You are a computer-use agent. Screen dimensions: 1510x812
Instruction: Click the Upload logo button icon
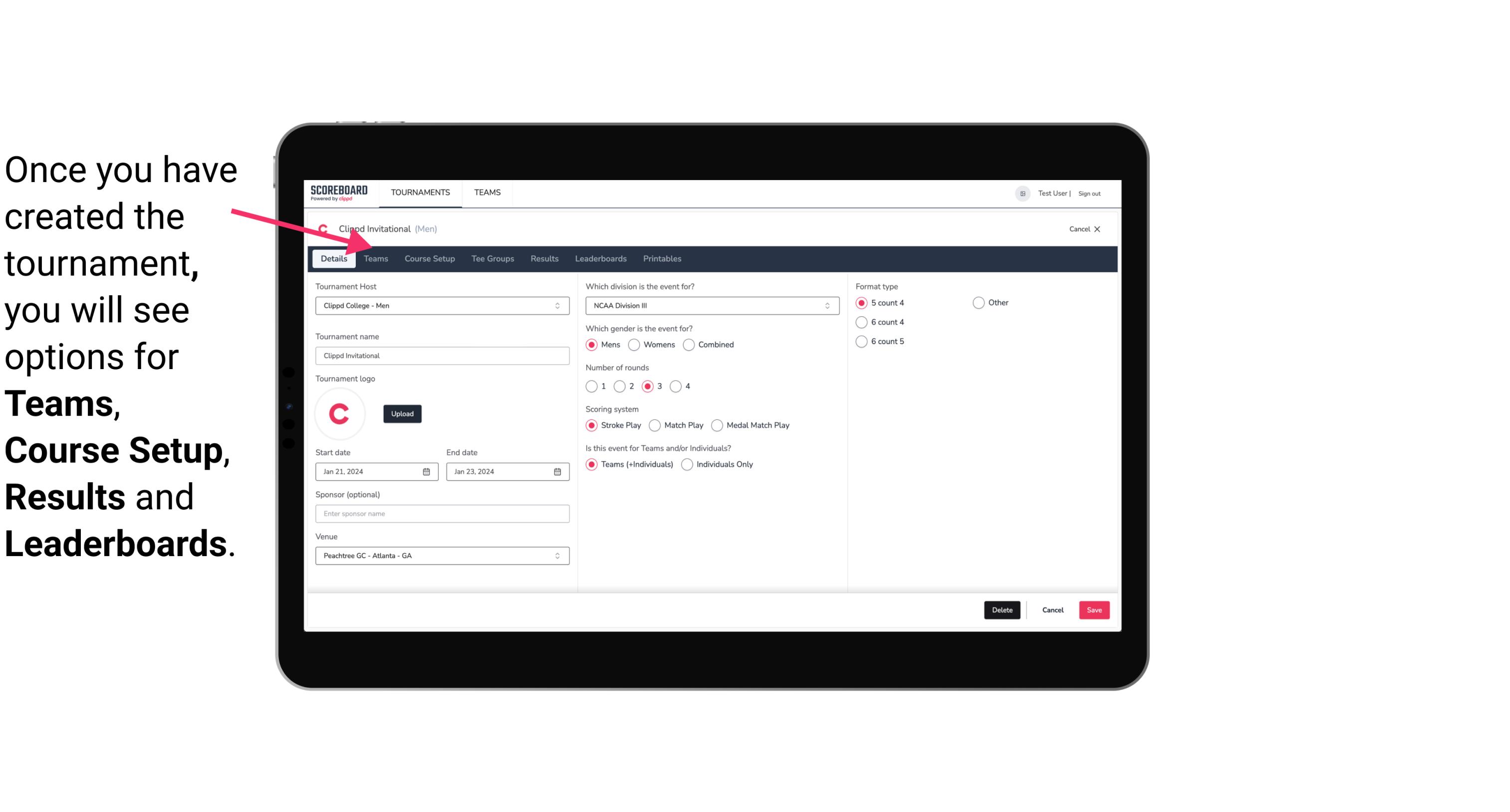pyautogui.click(x=402, y=413)
